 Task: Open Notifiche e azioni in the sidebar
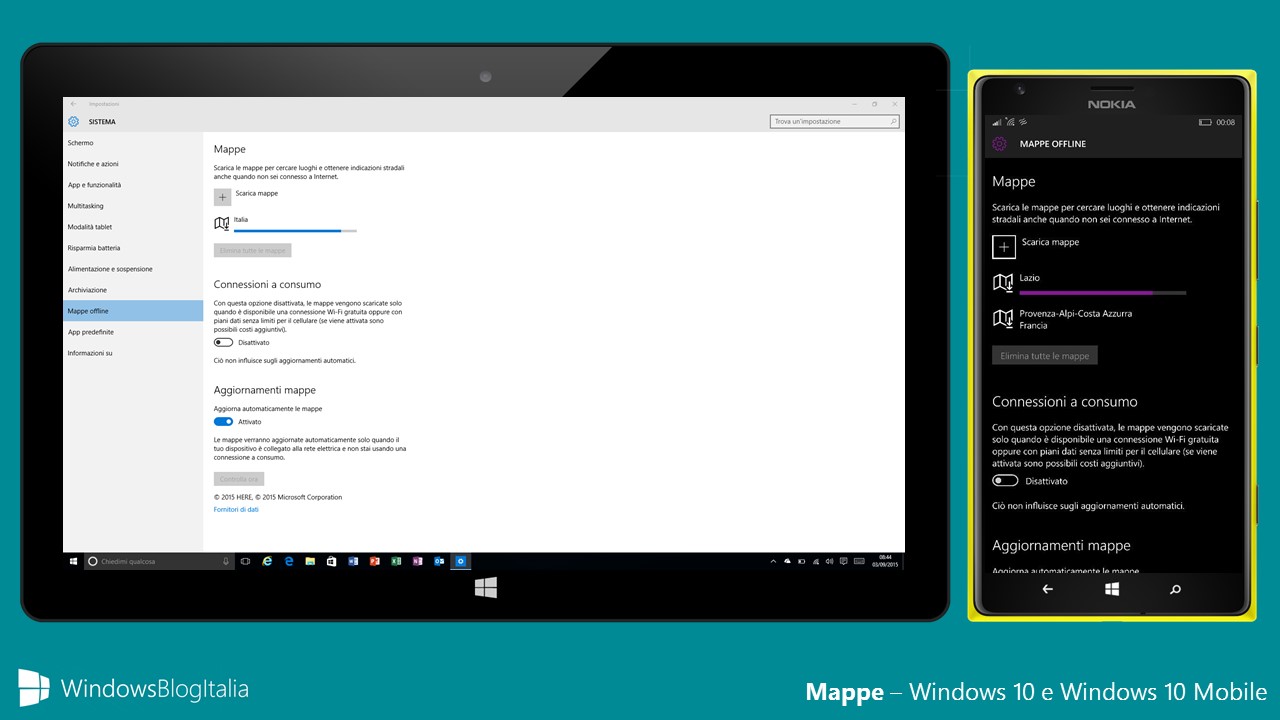133,164
